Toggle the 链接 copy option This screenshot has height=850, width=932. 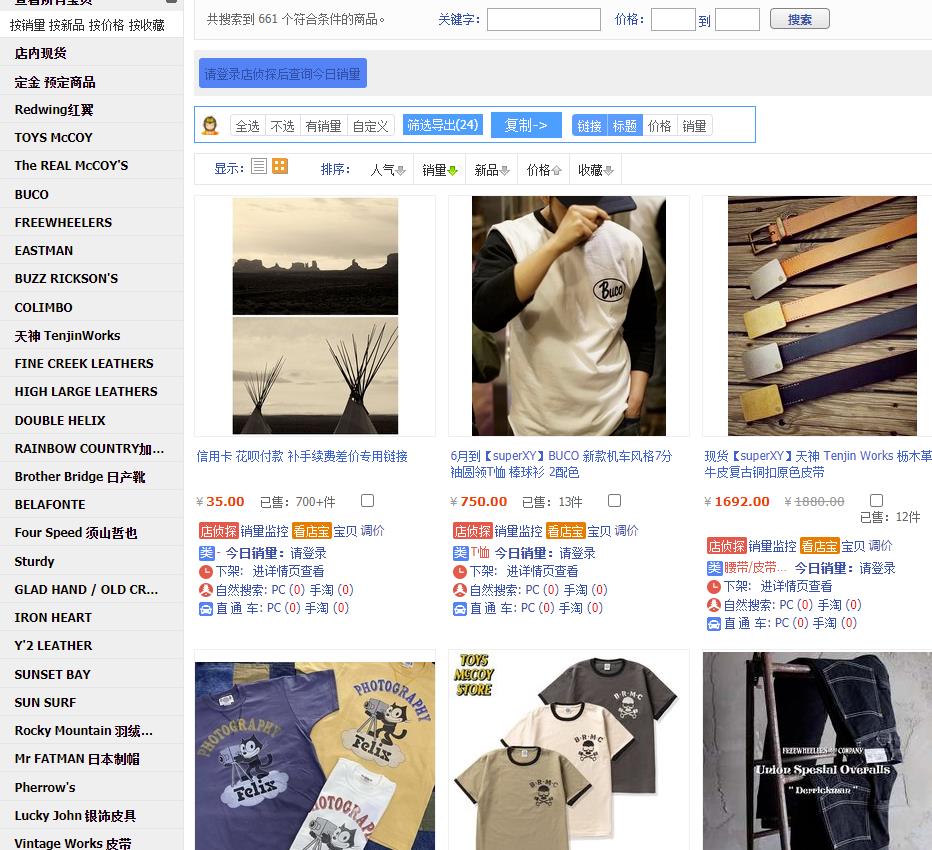pyautogui.click(x=590, y=126)
